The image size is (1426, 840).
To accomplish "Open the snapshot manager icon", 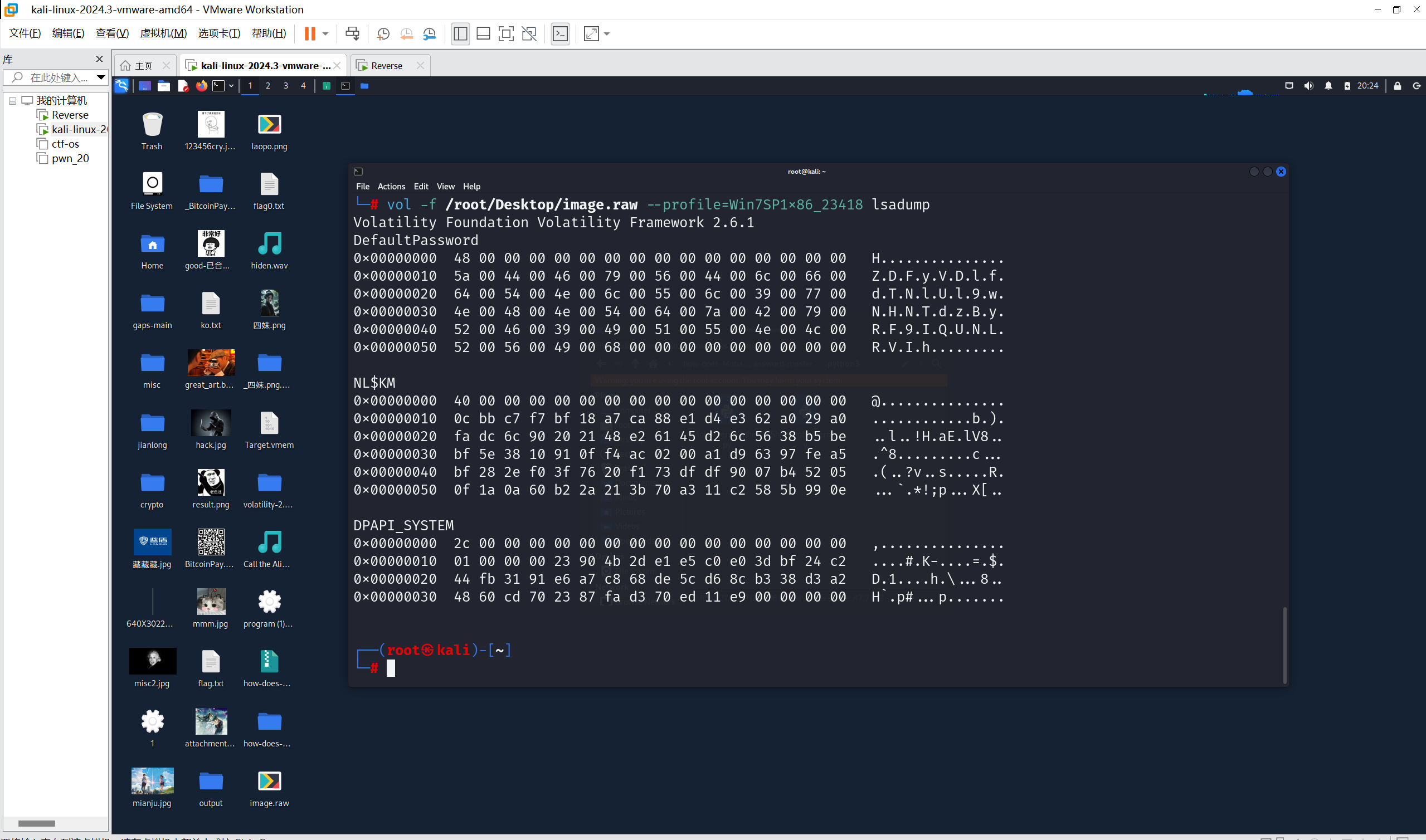I will pos(430,33).
